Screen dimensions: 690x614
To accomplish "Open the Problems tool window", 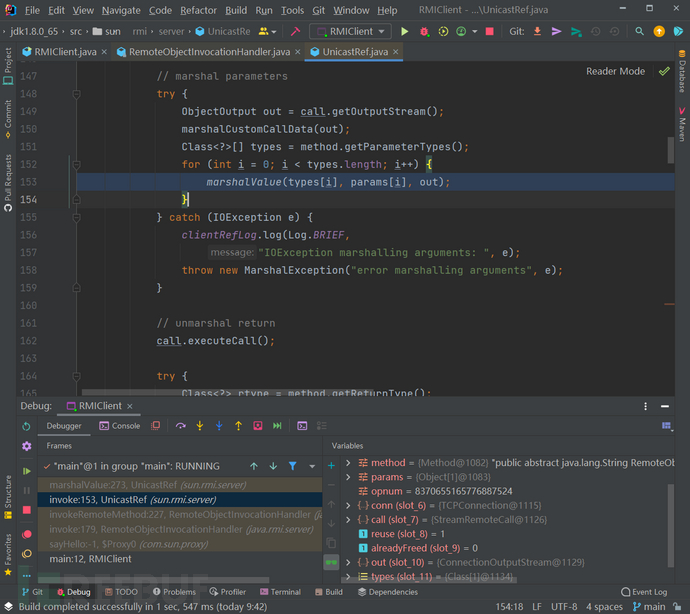I will click(x=174, y=592).
